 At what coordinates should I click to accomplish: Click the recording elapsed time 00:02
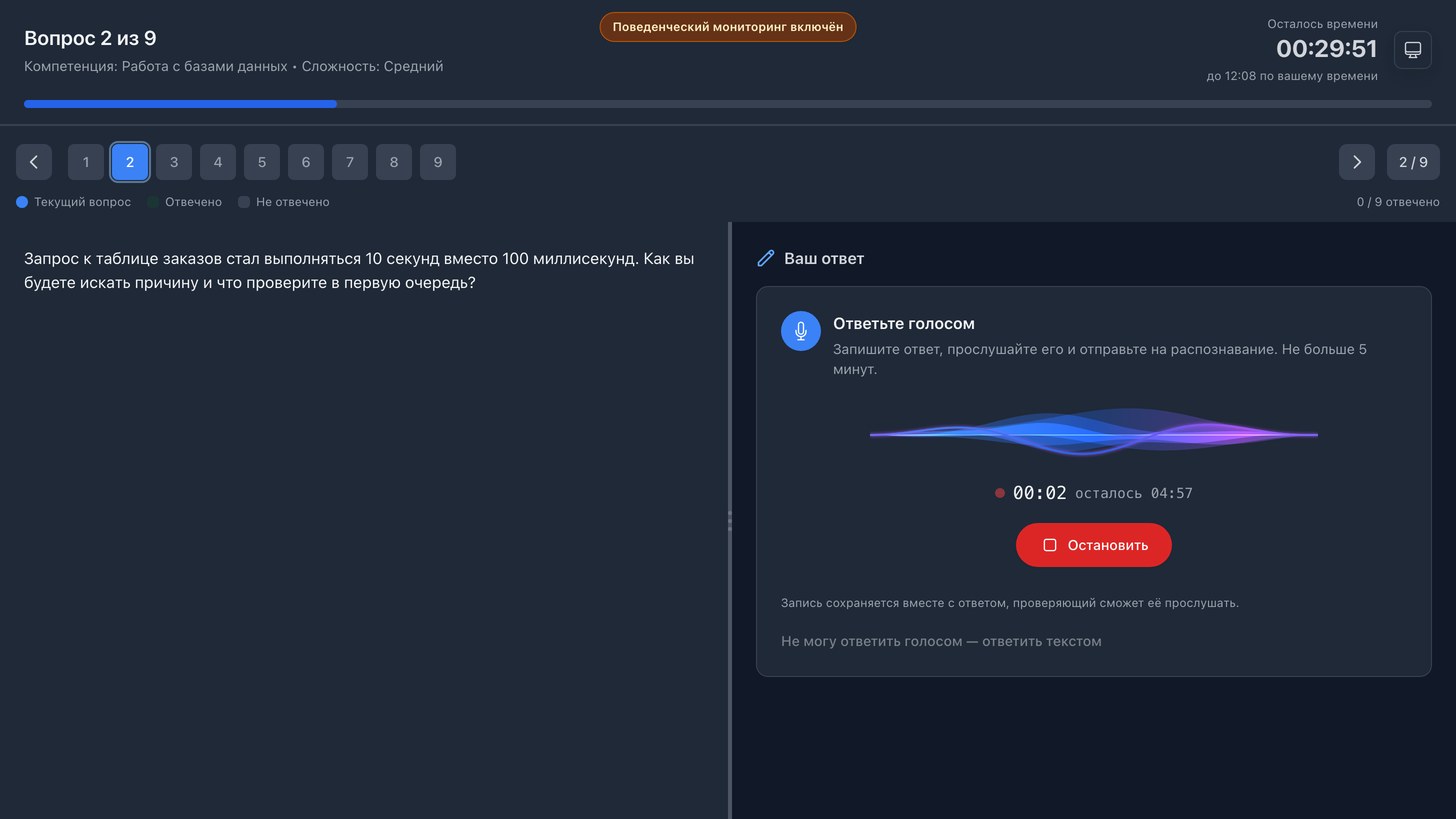click(1040, 493)
